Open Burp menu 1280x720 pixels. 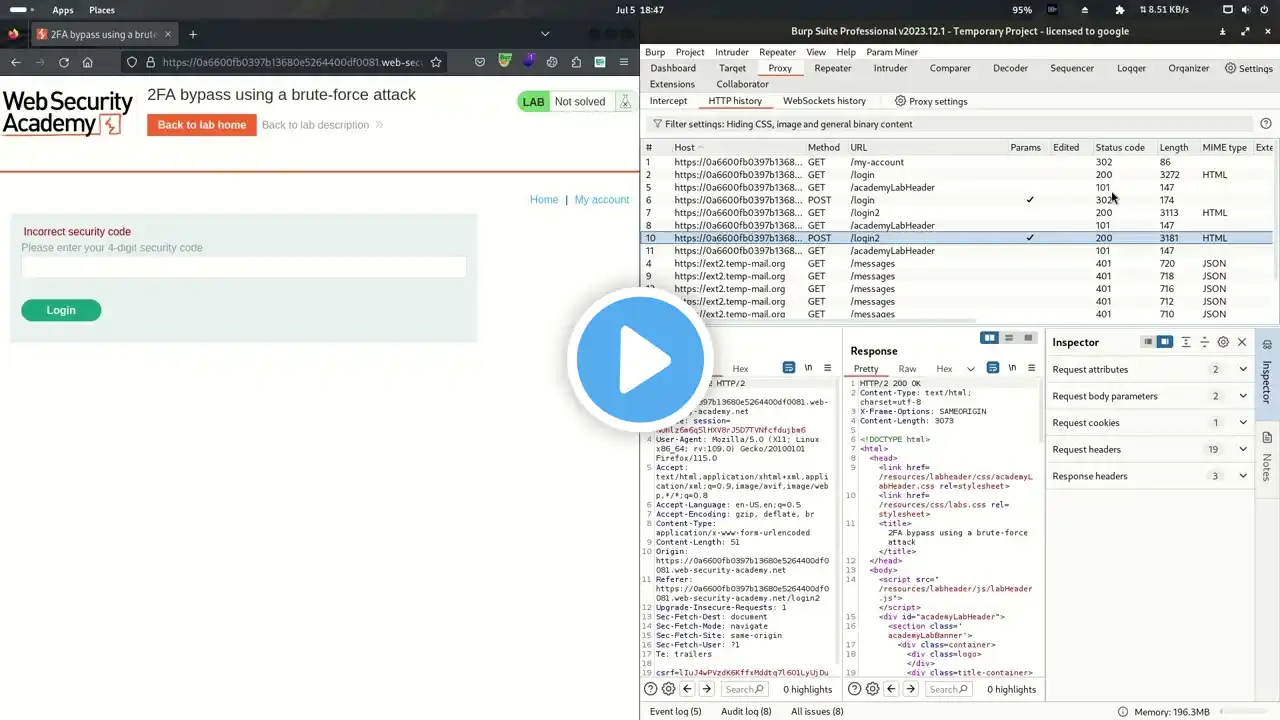(x=655, y=52)
